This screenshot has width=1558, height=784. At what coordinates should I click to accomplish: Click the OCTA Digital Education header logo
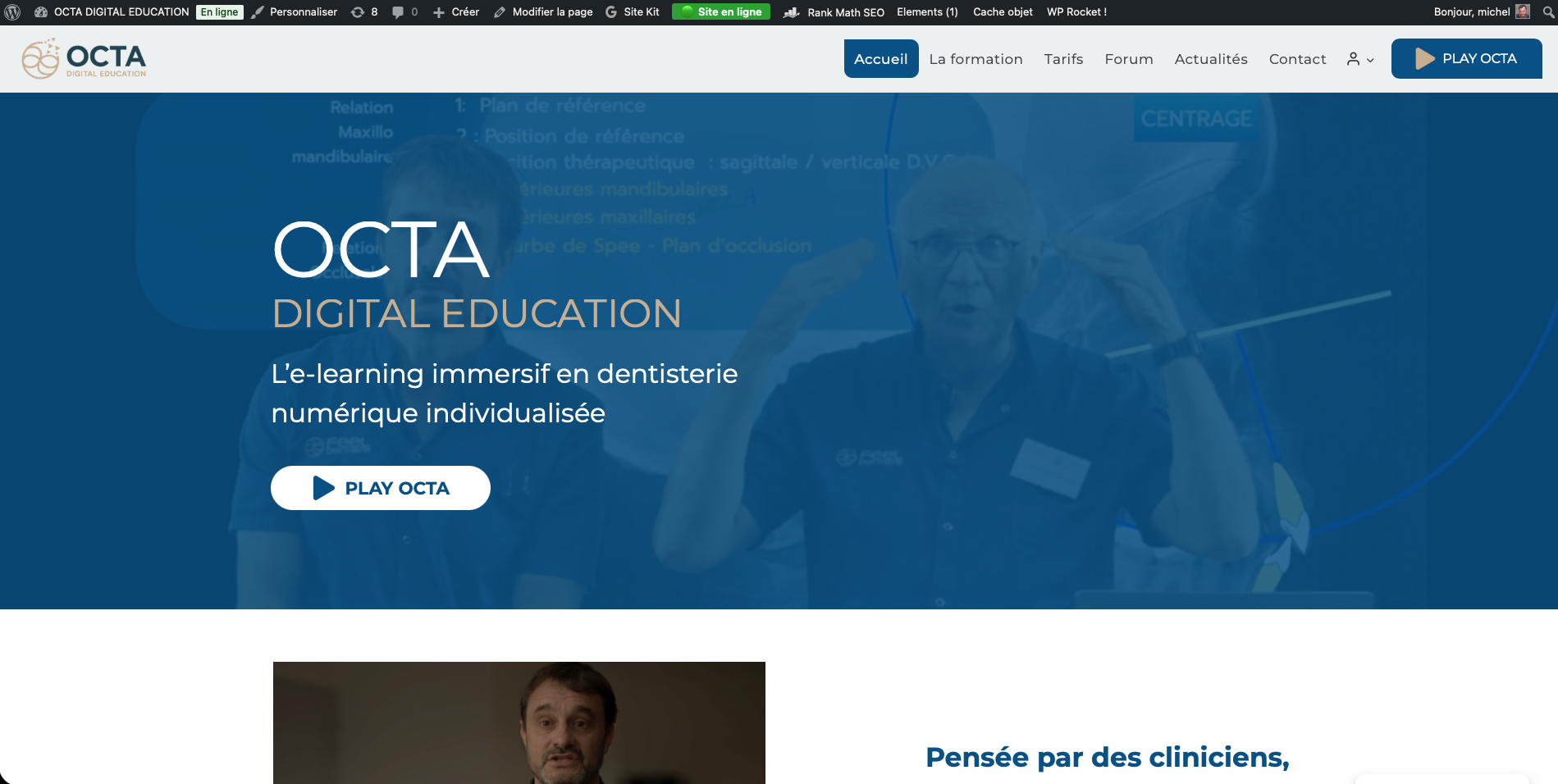pyautogui.click(x=84, y=58)
